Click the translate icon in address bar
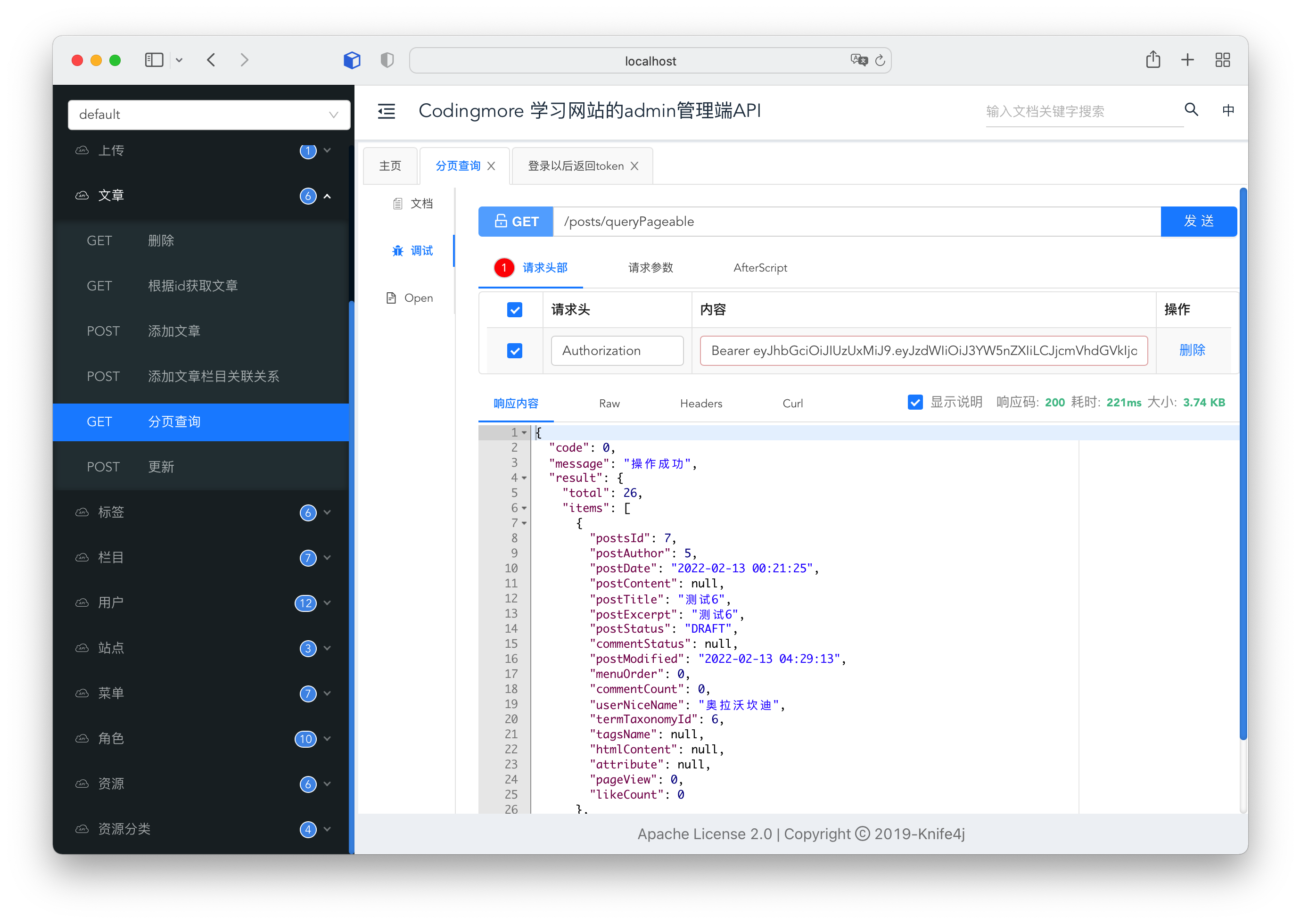The height and width of the screenshot is (924, 1301). [x=858, y=60]
